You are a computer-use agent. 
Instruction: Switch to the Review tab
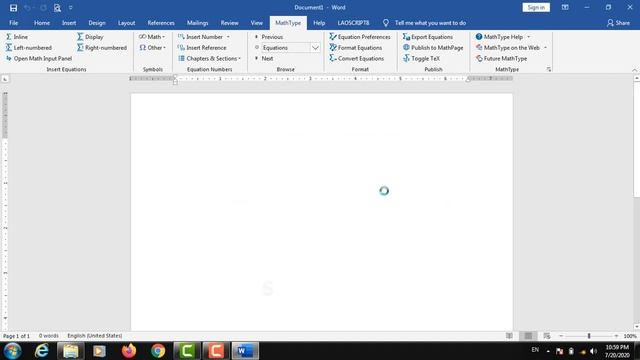pyautogui.click(x=229, y=23)
